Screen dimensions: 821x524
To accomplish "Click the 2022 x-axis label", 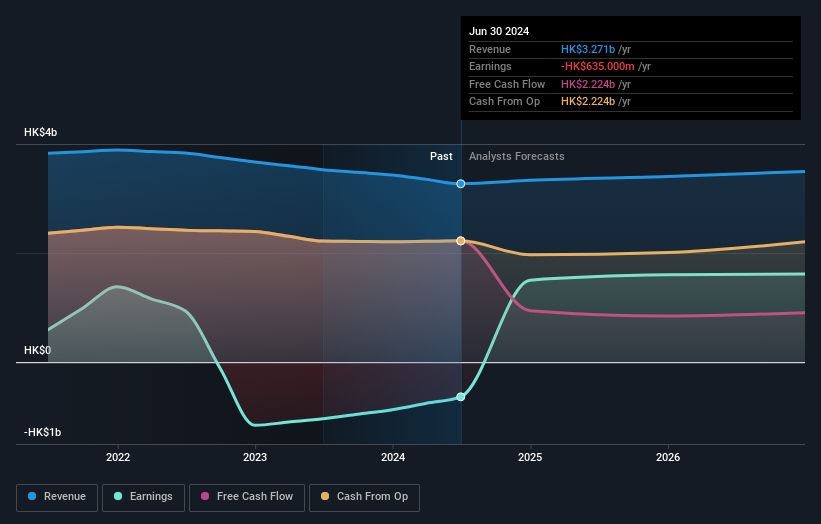I will coord(118,458).
